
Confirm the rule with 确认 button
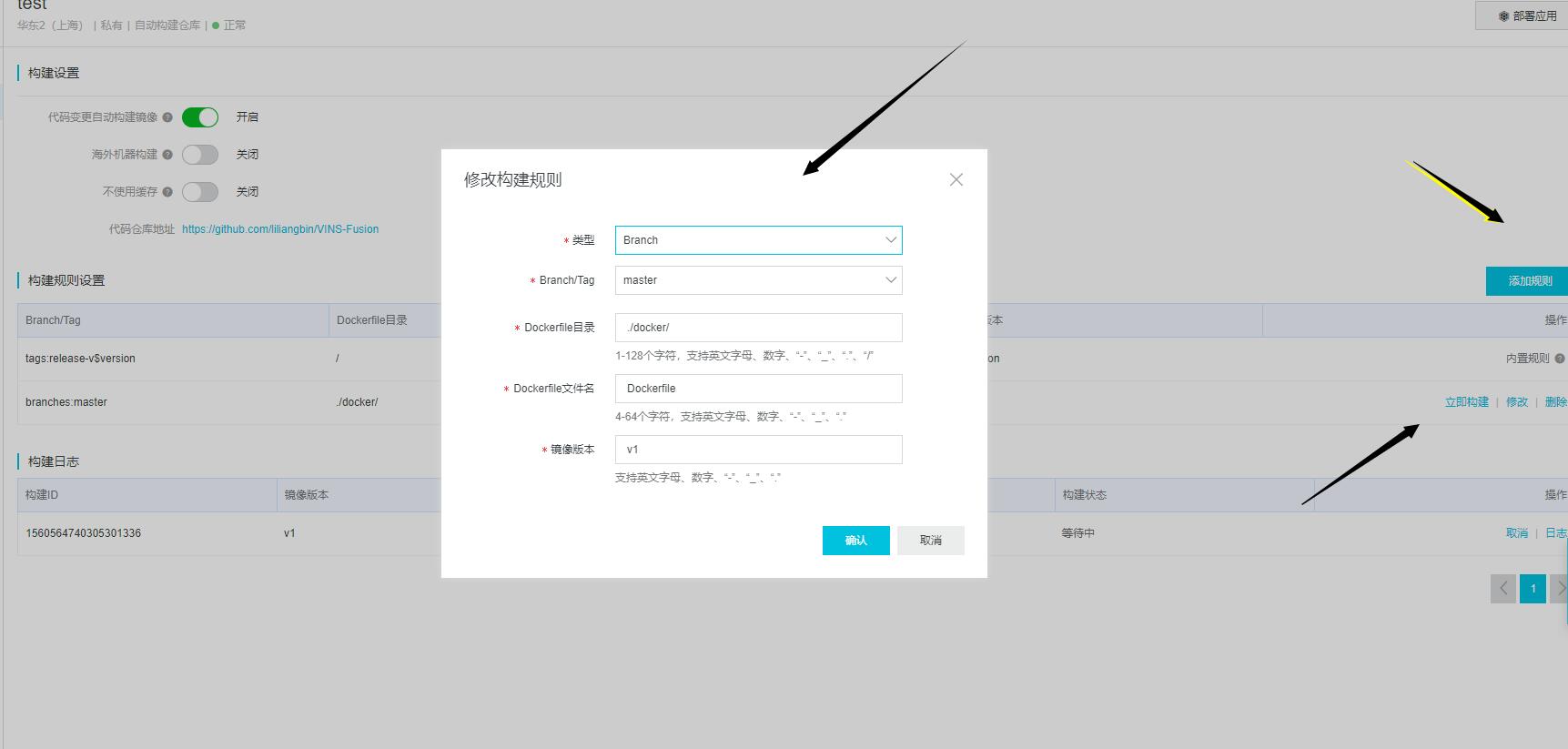(x=855, y=541)
